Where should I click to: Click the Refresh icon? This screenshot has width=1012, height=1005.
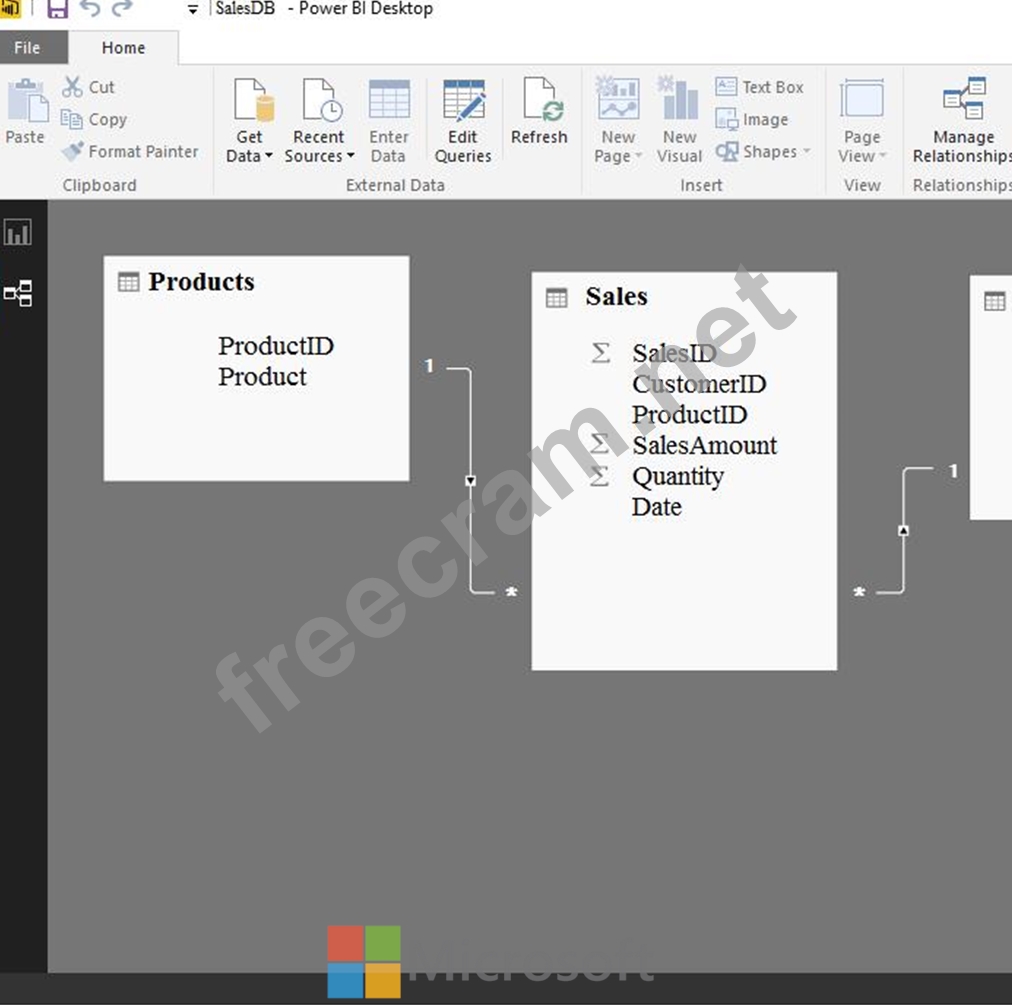pos(543,99)
